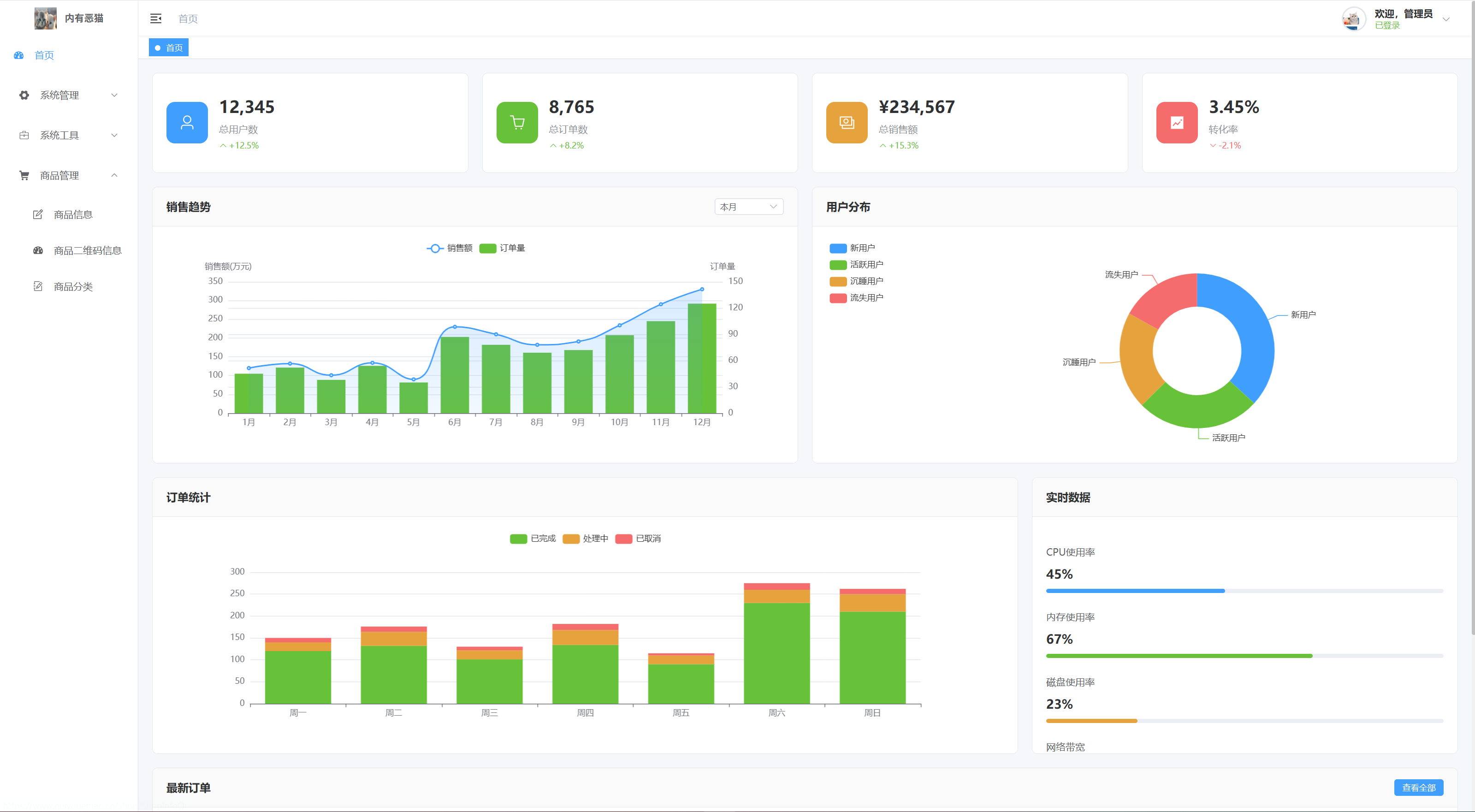Click the blue total users icon
1475x812 pixels.
187,123
